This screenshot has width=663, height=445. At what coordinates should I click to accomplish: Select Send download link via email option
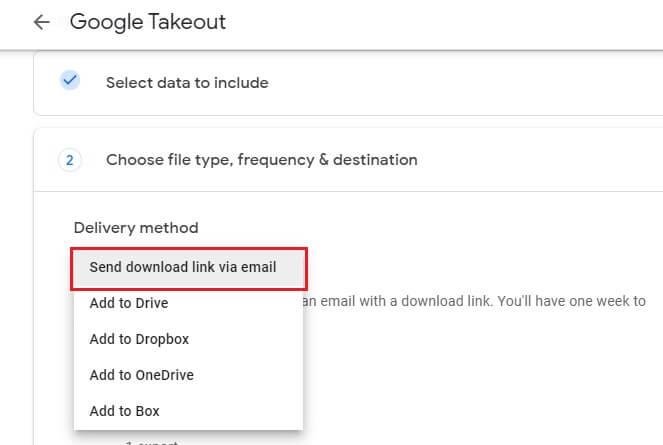[189, 267]
